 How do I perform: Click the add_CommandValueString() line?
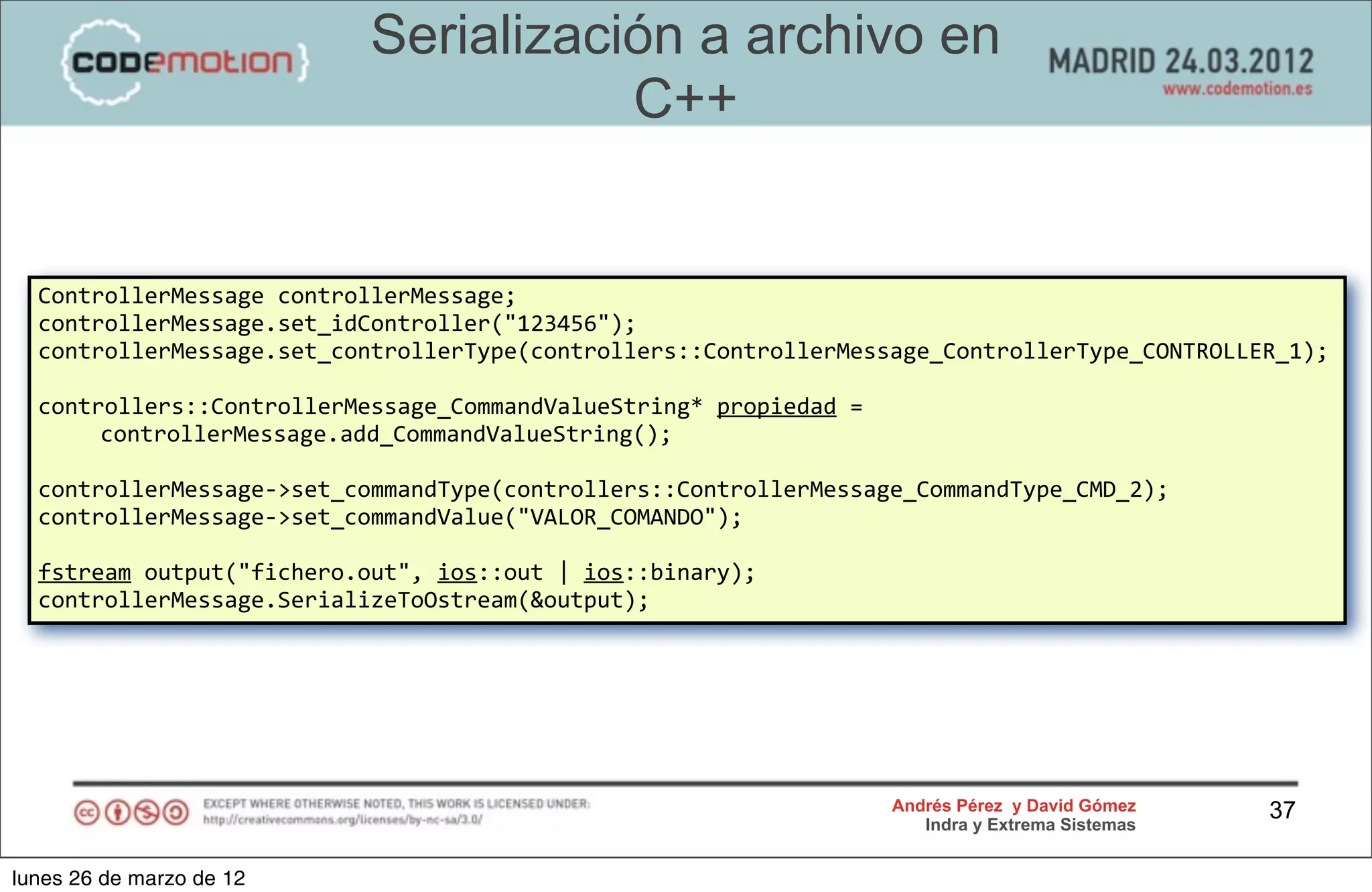[x=386, y=435]
